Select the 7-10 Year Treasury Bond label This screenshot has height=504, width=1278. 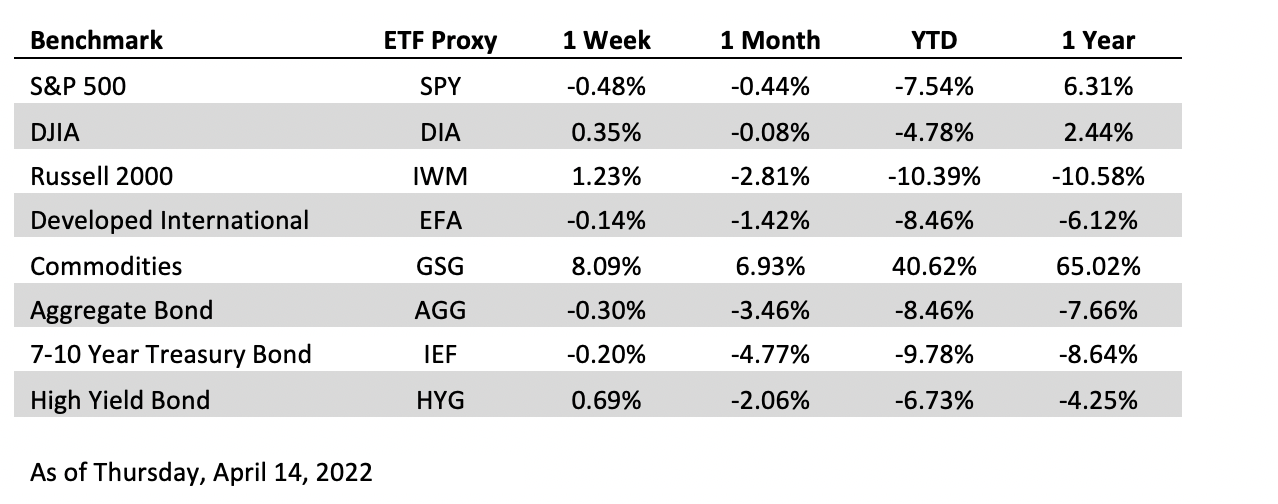coord(171,356)
